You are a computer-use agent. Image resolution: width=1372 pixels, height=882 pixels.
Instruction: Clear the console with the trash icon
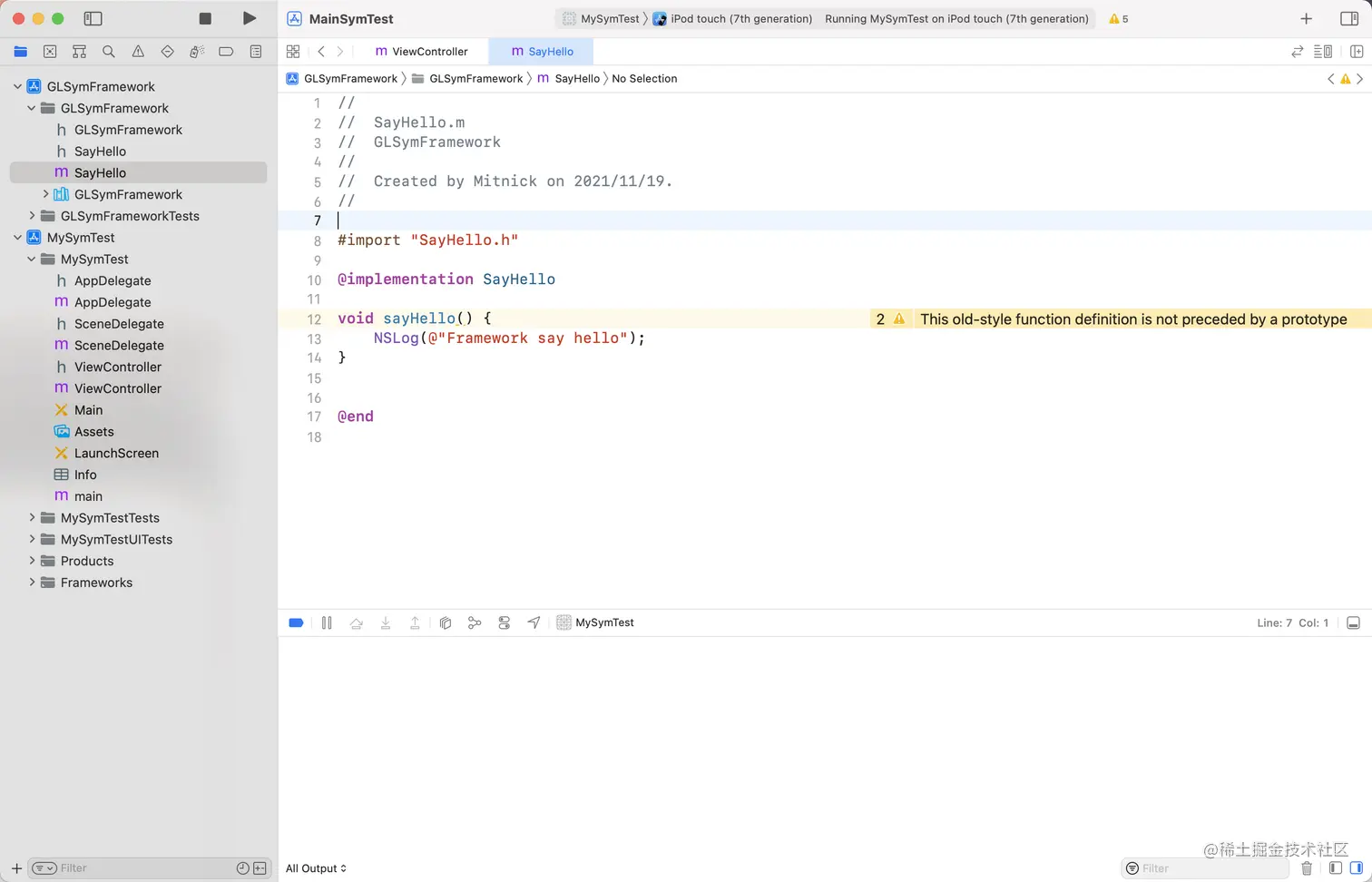click(1307, 868)
